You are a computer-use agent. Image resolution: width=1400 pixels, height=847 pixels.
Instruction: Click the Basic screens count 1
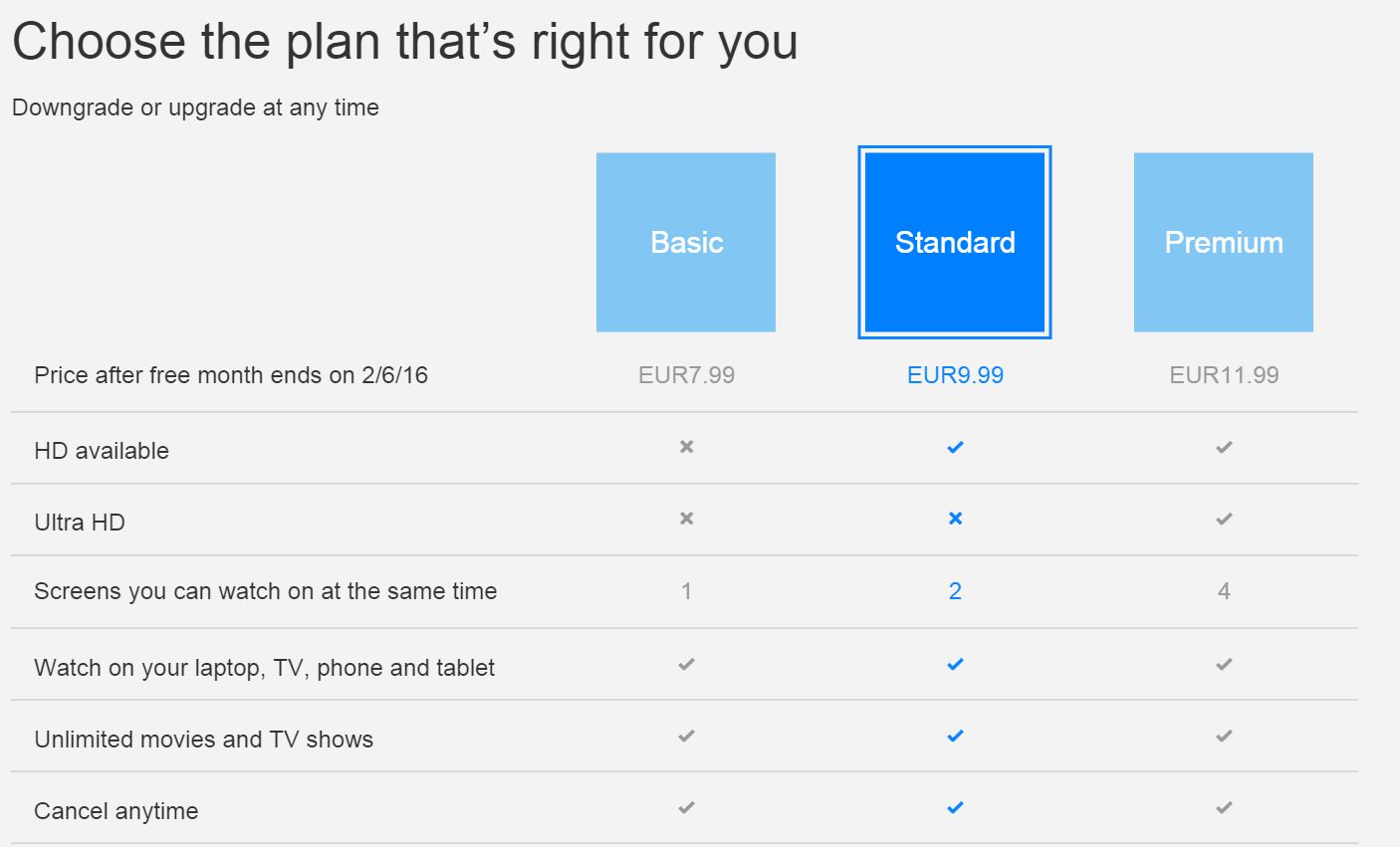pos(686,591)
